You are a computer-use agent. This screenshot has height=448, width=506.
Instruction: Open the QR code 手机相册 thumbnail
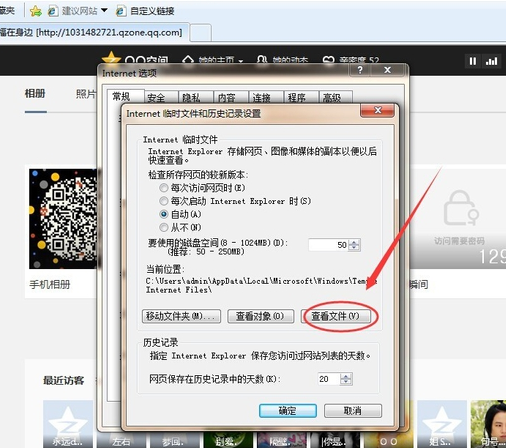tap(63, 219)
